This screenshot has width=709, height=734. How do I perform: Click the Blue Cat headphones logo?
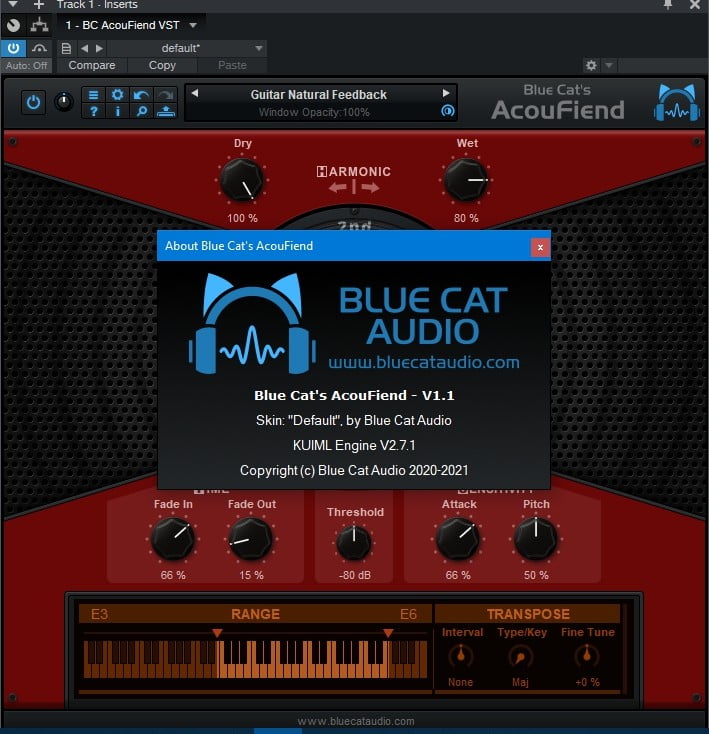(676, 103)
